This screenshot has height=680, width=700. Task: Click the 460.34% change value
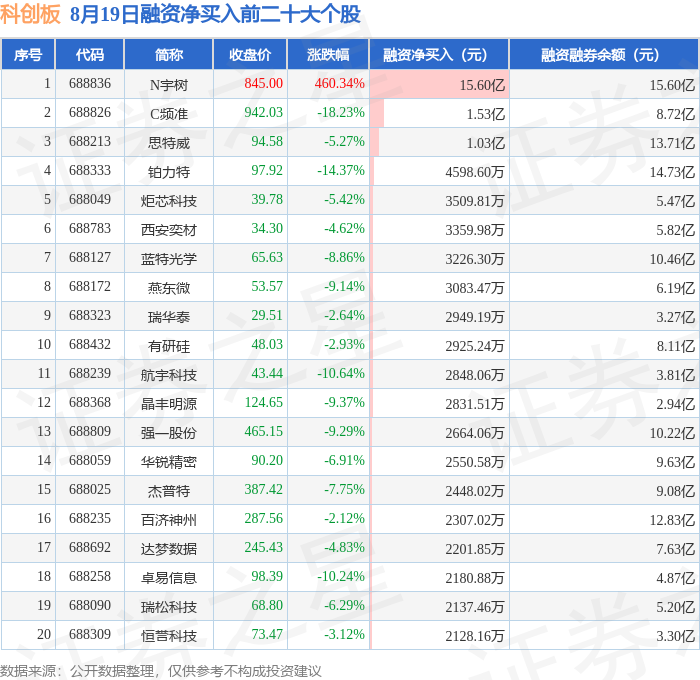pyautogui.click(x=339, y=83)
